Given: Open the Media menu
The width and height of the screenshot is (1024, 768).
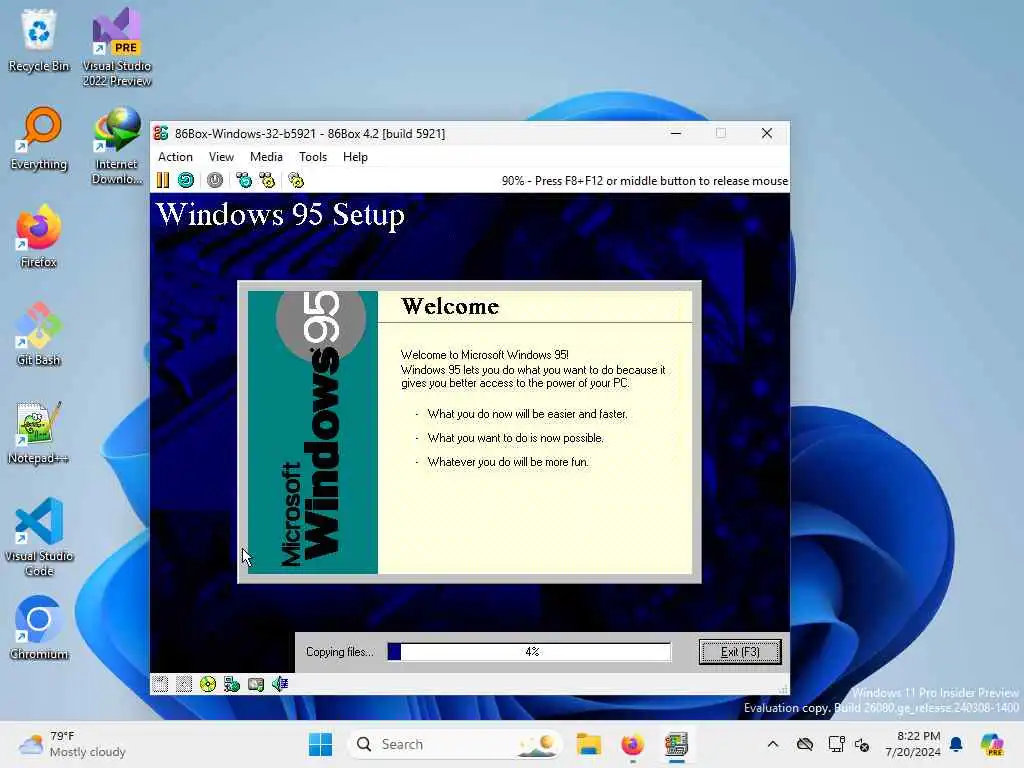Looking at the screenshot, I should click(x=266, y=157).
